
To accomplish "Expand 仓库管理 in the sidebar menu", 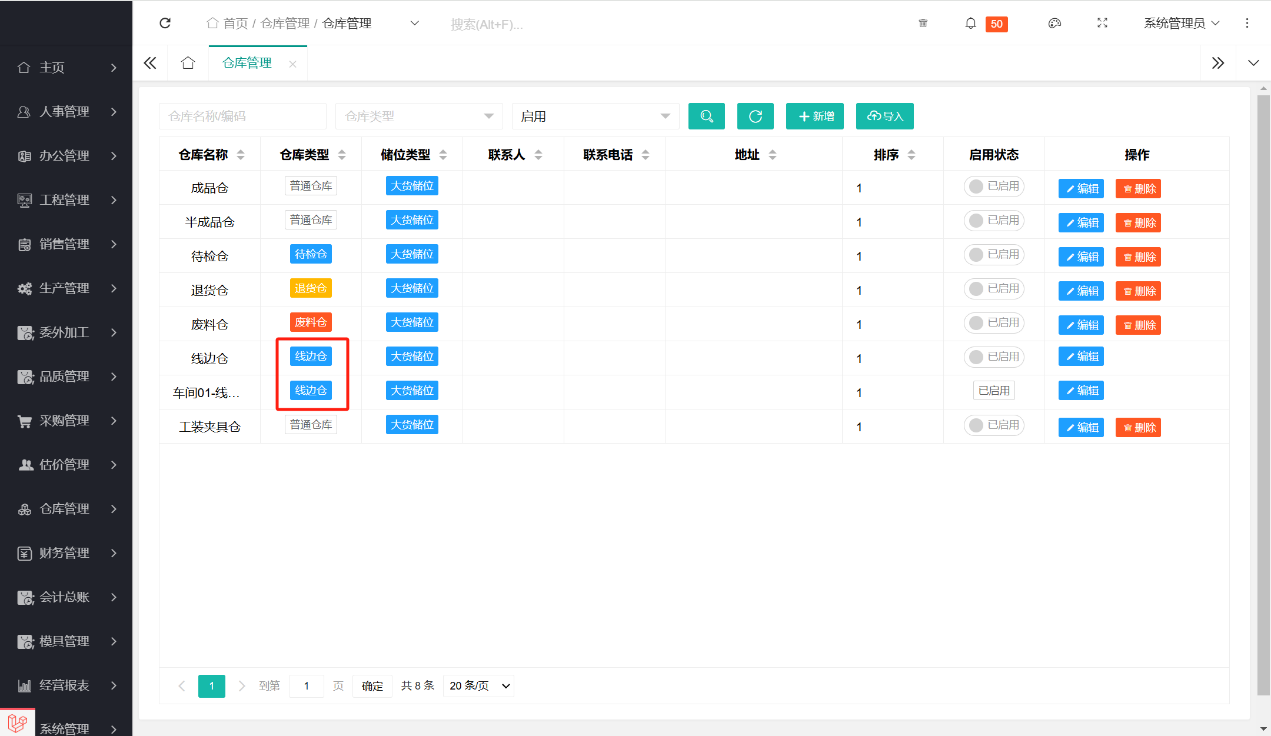I will click(66, 509).
